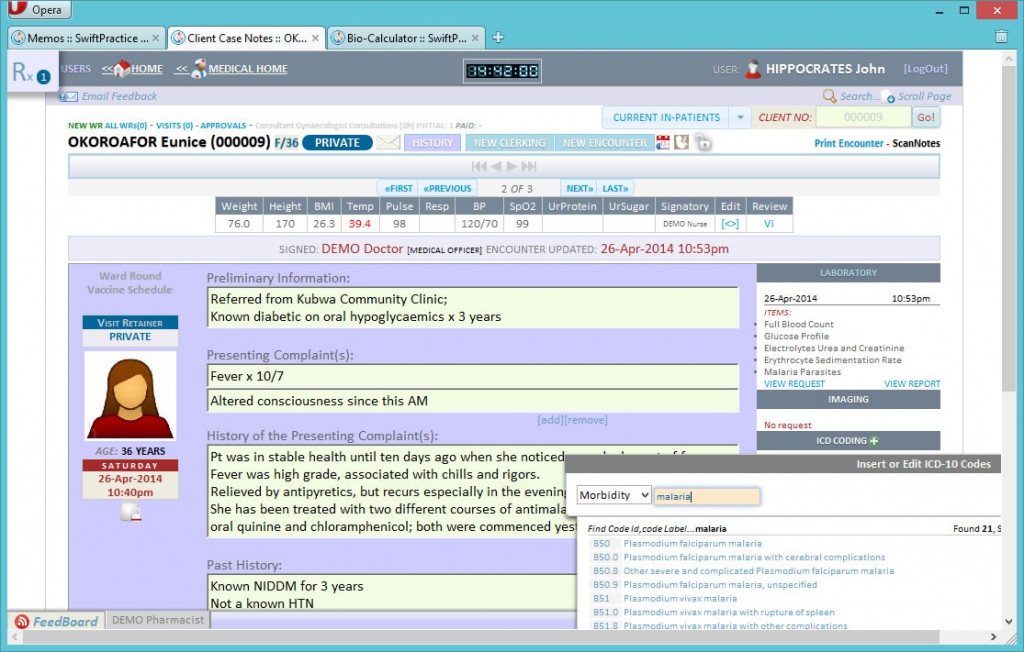
Task: Go to the NEXT encounter record
Action: pyautogui.click(x=578, y=188)
